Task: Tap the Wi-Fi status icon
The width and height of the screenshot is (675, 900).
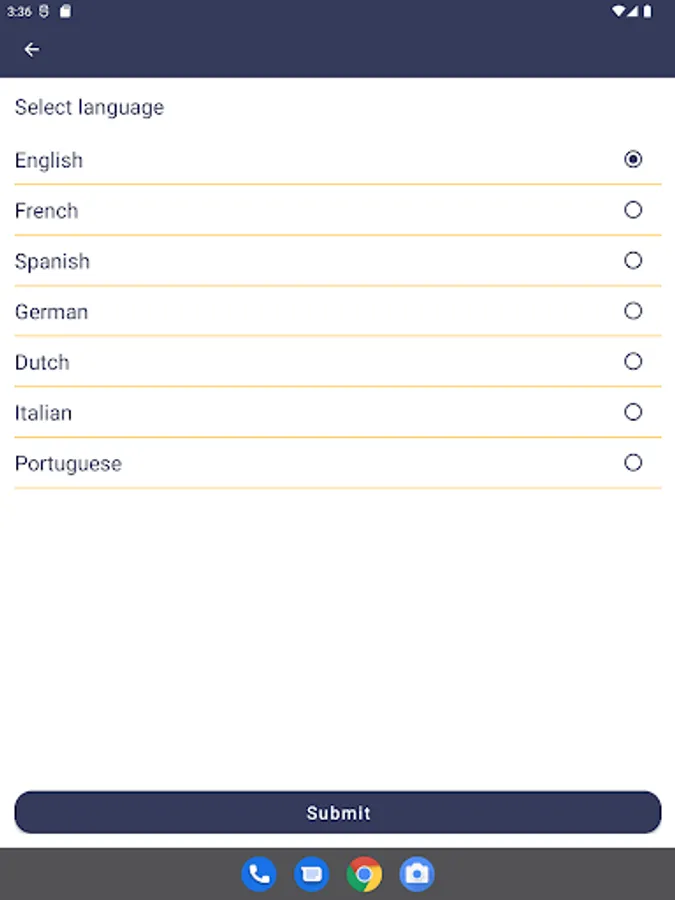Action: [620, 11]
